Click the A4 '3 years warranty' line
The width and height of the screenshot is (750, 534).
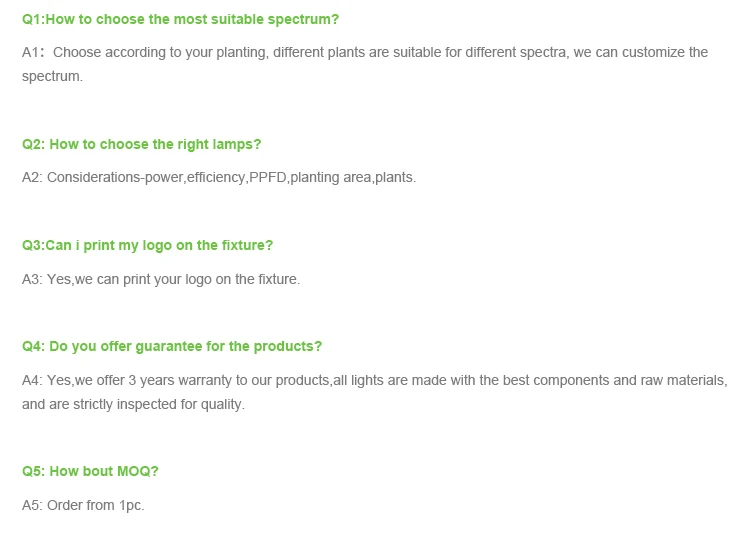375,380
